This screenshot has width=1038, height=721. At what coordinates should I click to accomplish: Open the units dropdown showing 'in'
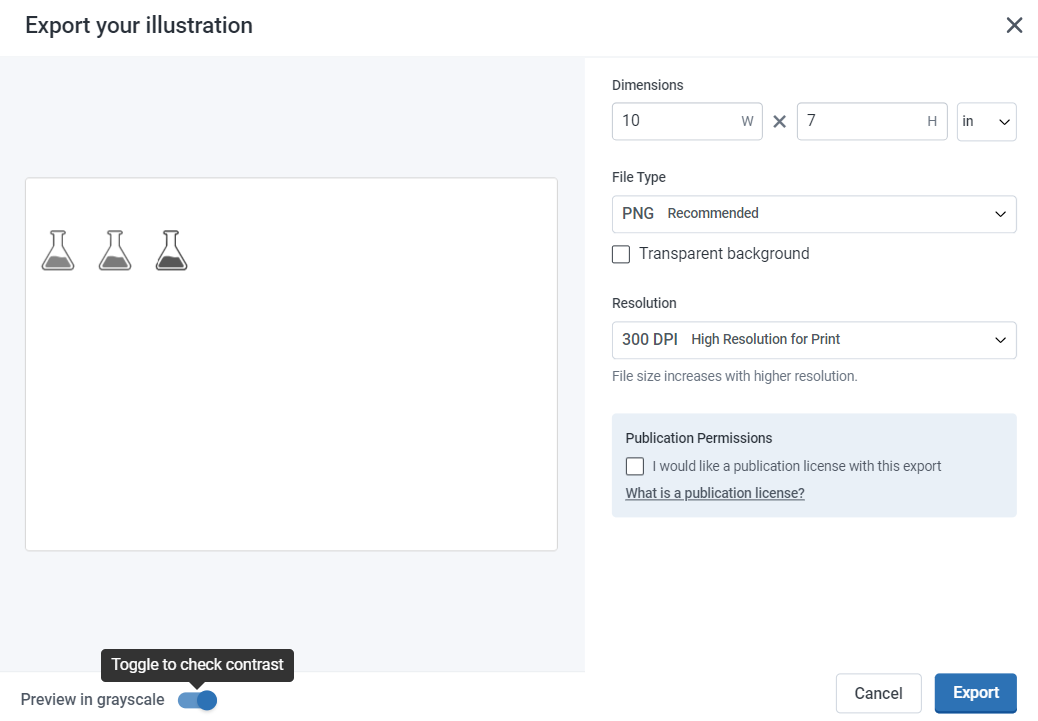[986, 122]
